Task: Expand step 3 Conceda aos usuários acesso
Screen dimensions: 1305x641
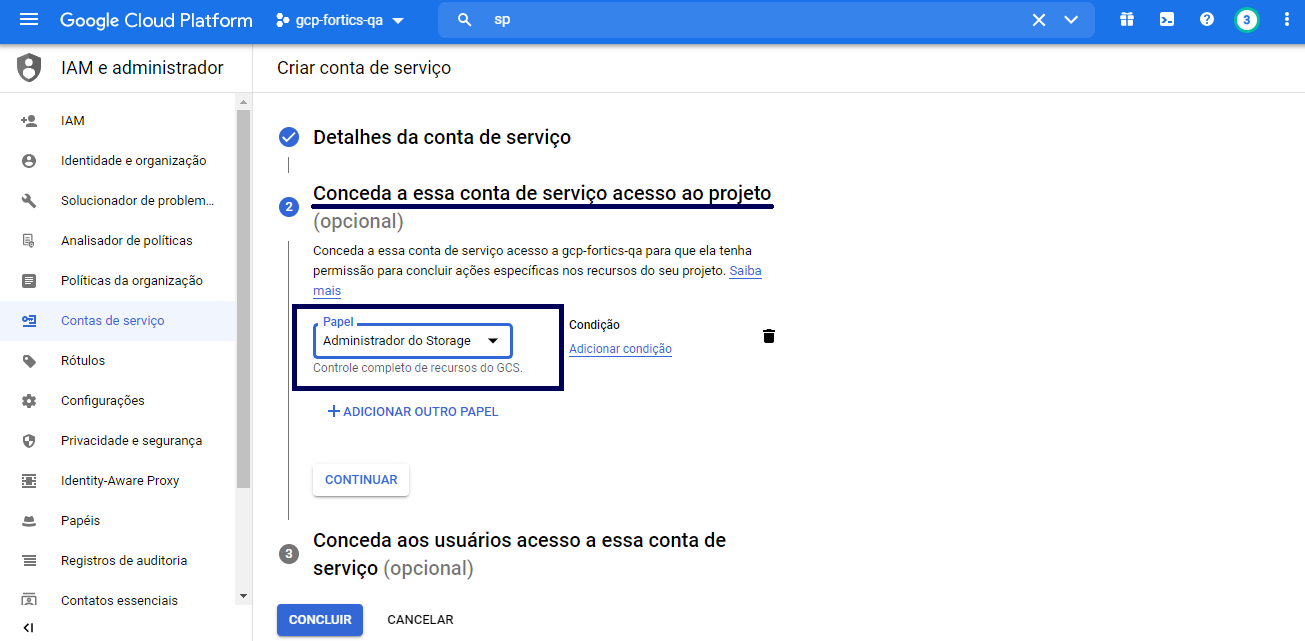Action: 519,554
